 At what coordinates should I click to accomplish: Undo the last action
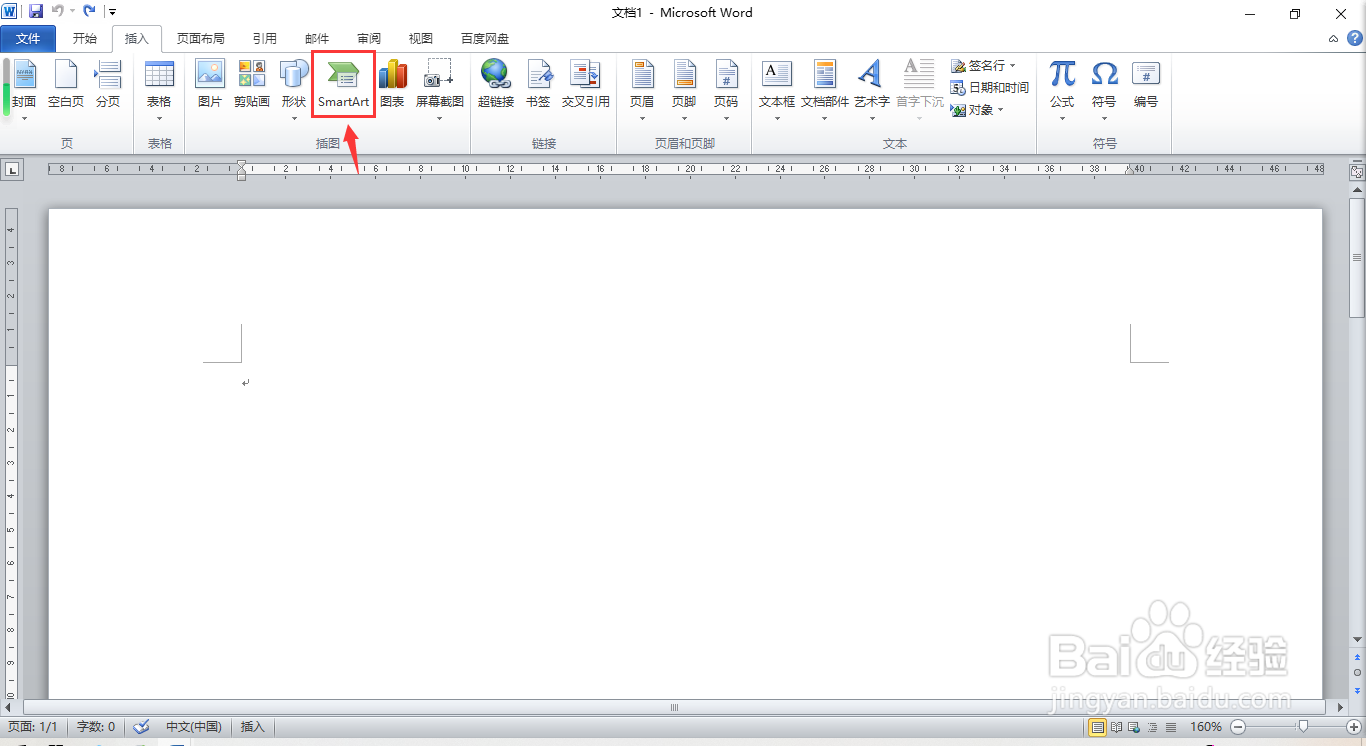point(58,12)
